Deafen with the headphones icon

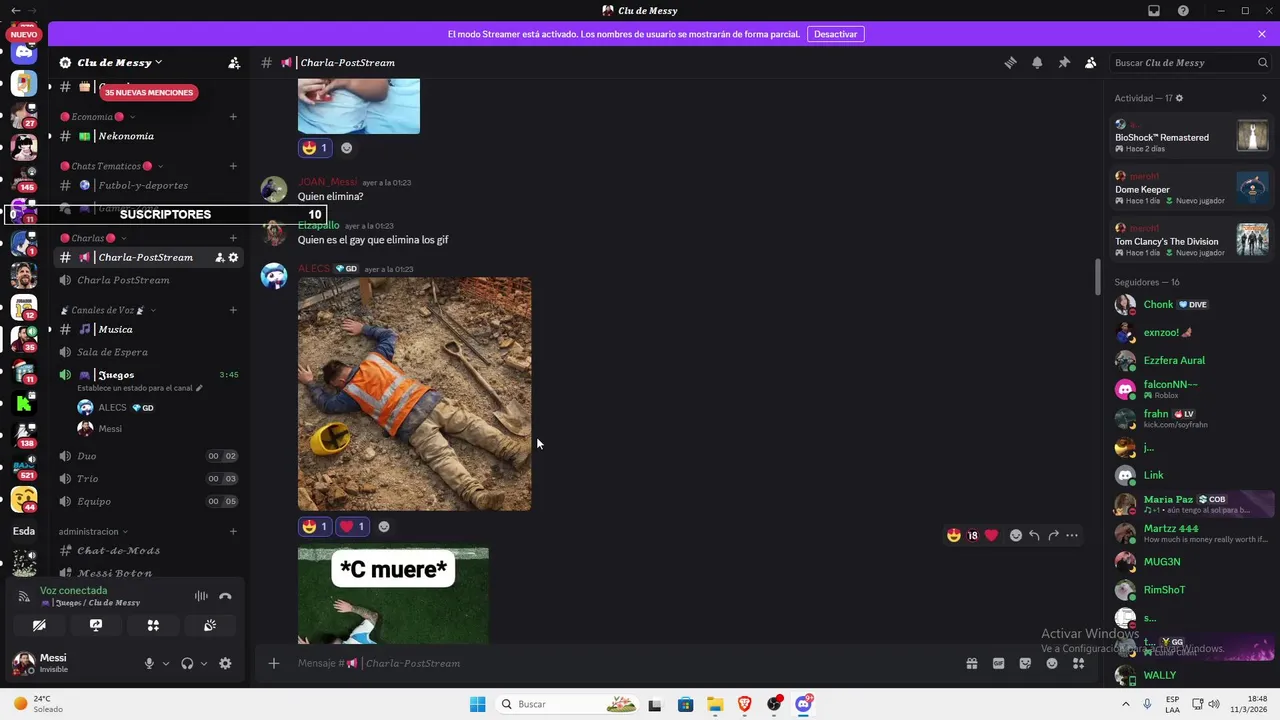pos(187,663)
